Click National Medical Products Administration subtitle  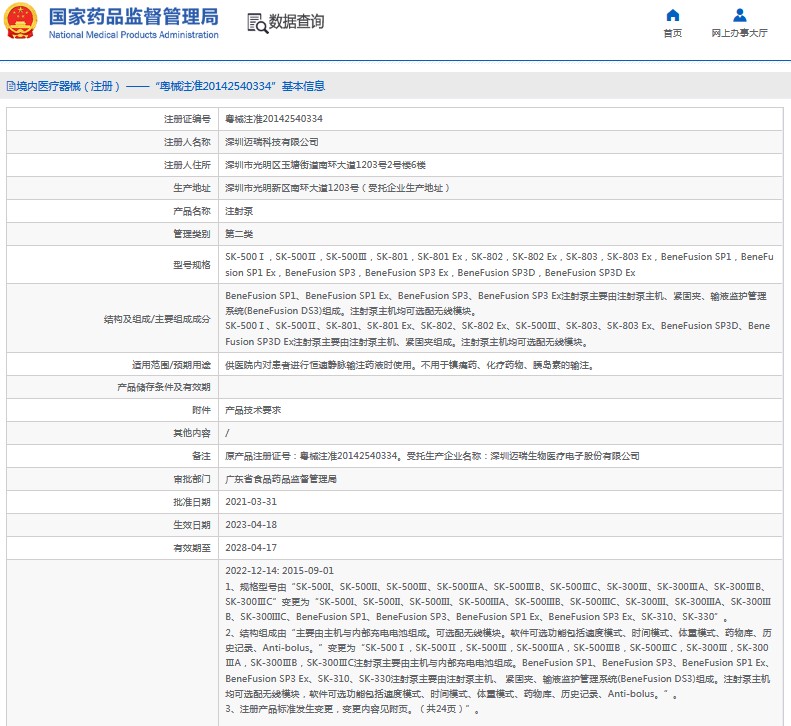coord(134,35)
